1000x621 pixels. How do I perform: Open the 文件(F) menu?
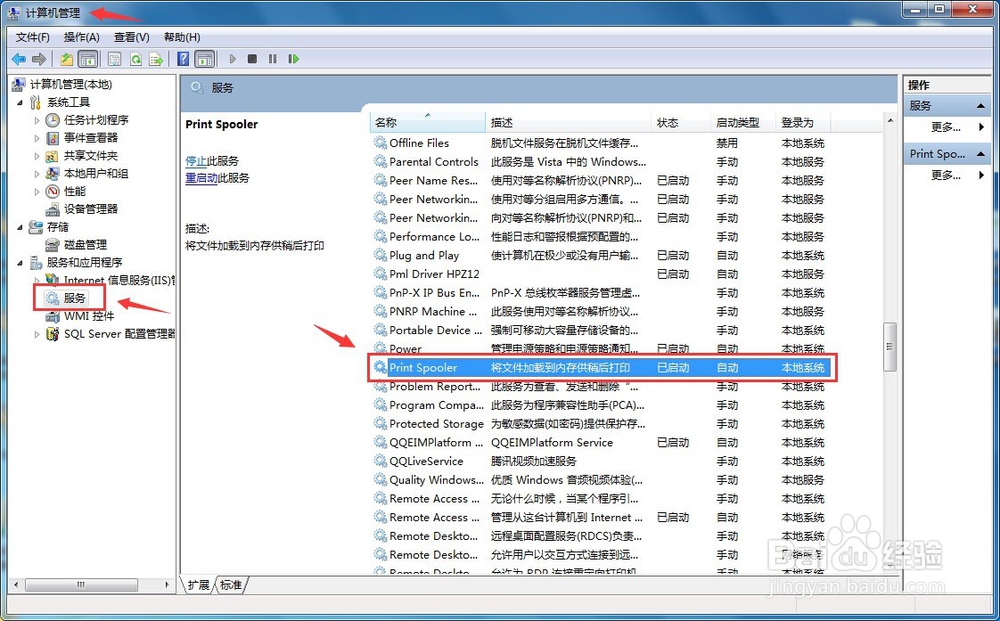point(33,38)
